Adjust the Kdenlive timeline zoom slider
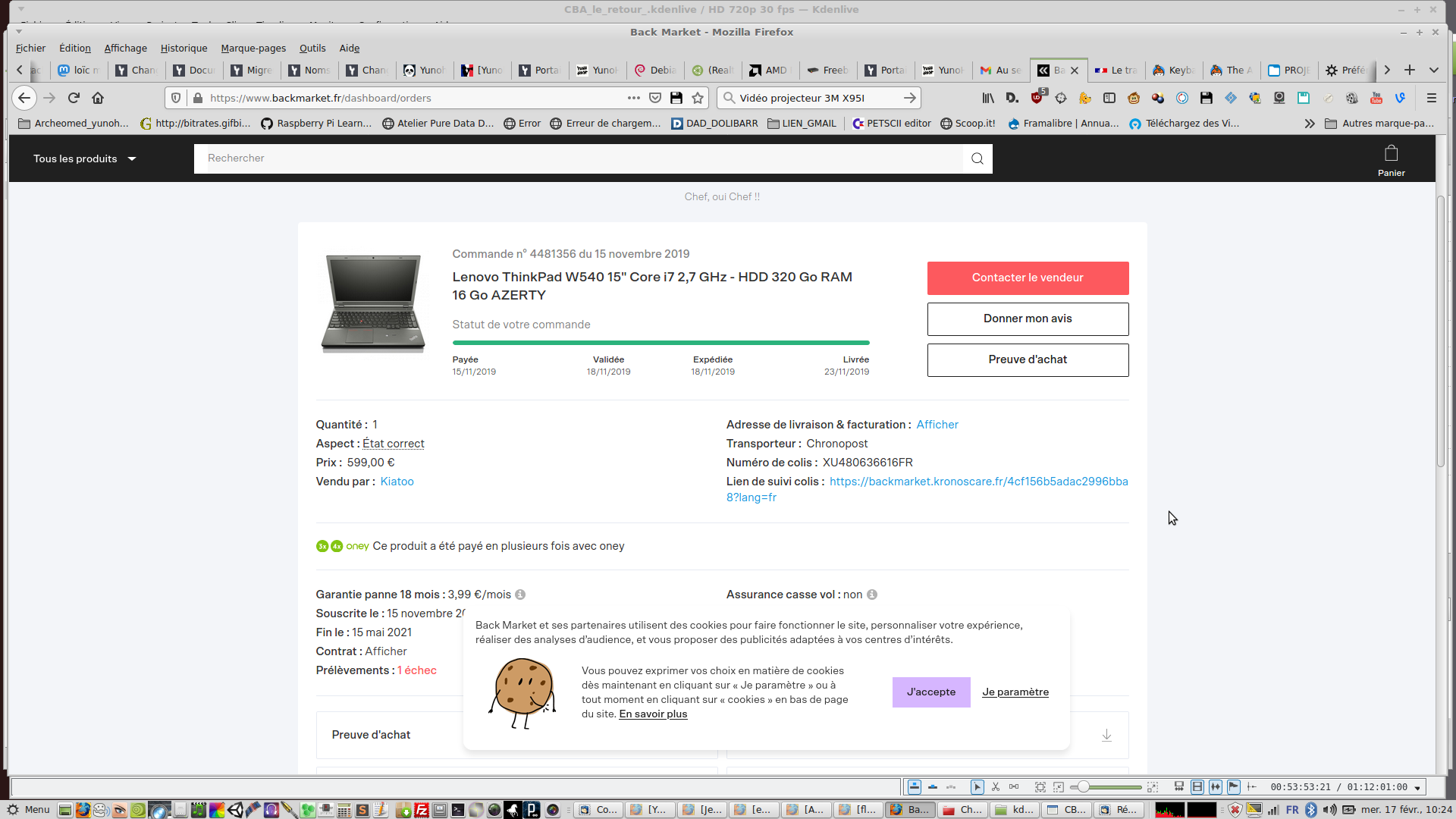The height and width of the screenshot is (819, 1456). 1084,787
